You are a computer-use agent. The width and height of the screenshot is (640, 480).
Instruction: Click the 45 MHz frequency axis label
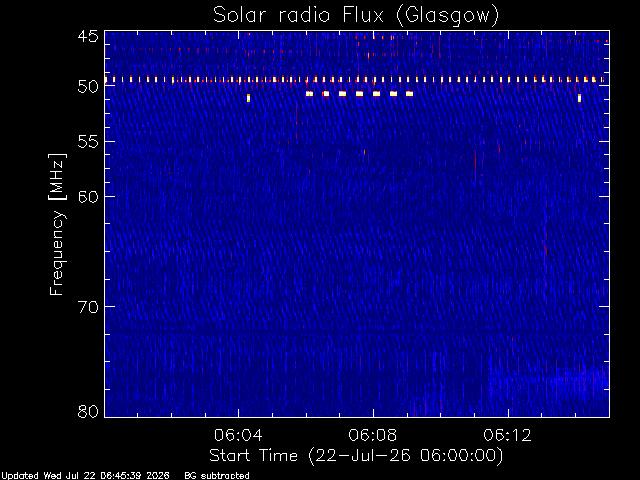click(x=88, y=36)
